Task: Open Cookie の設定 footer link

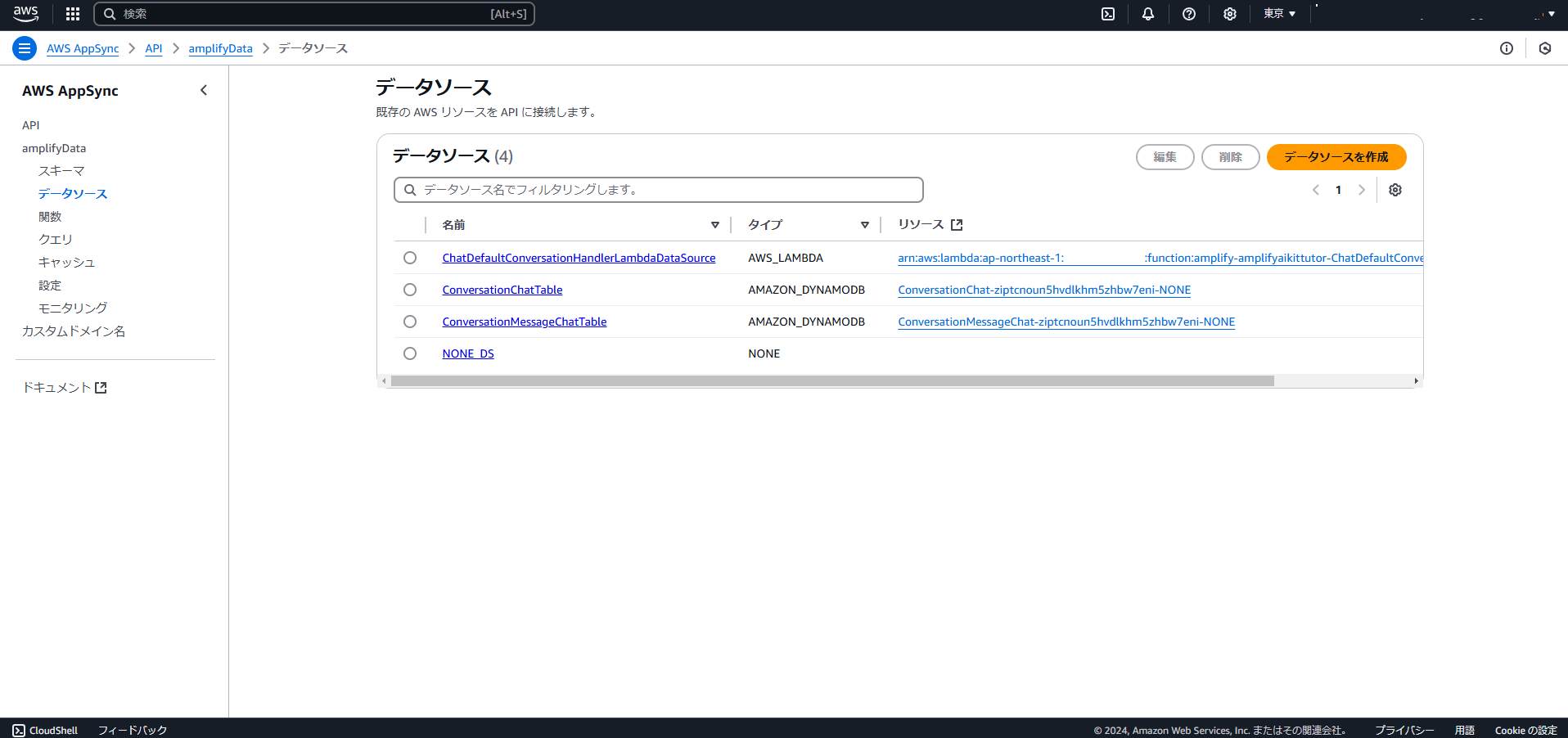Action: coord(1526,730)
